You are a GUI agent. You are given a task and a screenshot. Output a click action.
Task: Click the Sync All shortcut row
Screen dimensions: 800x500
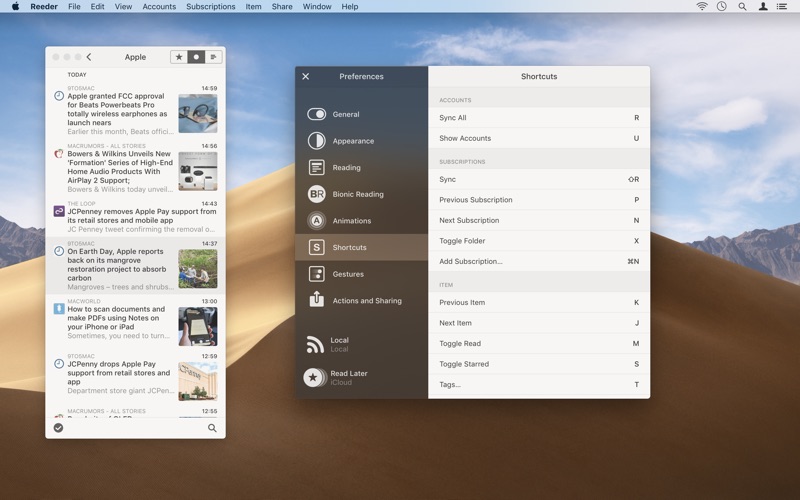(x=538, y=118)
